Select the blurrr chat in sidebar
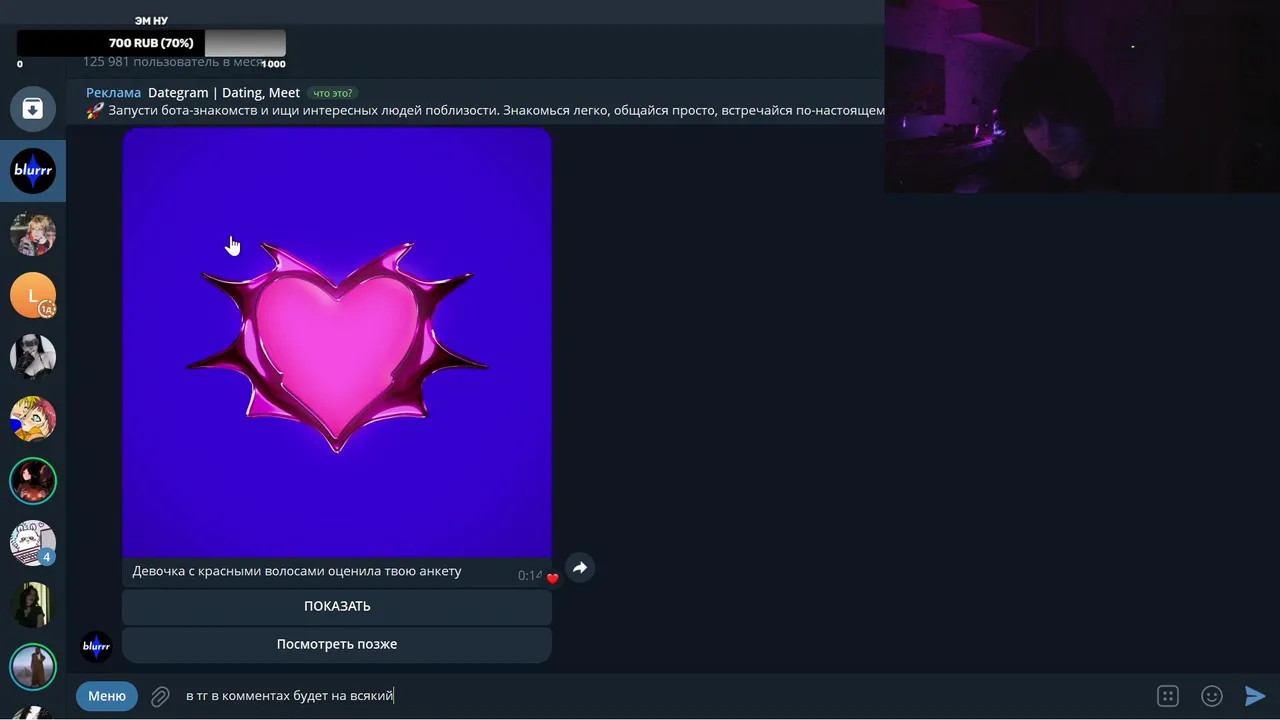 33,171
